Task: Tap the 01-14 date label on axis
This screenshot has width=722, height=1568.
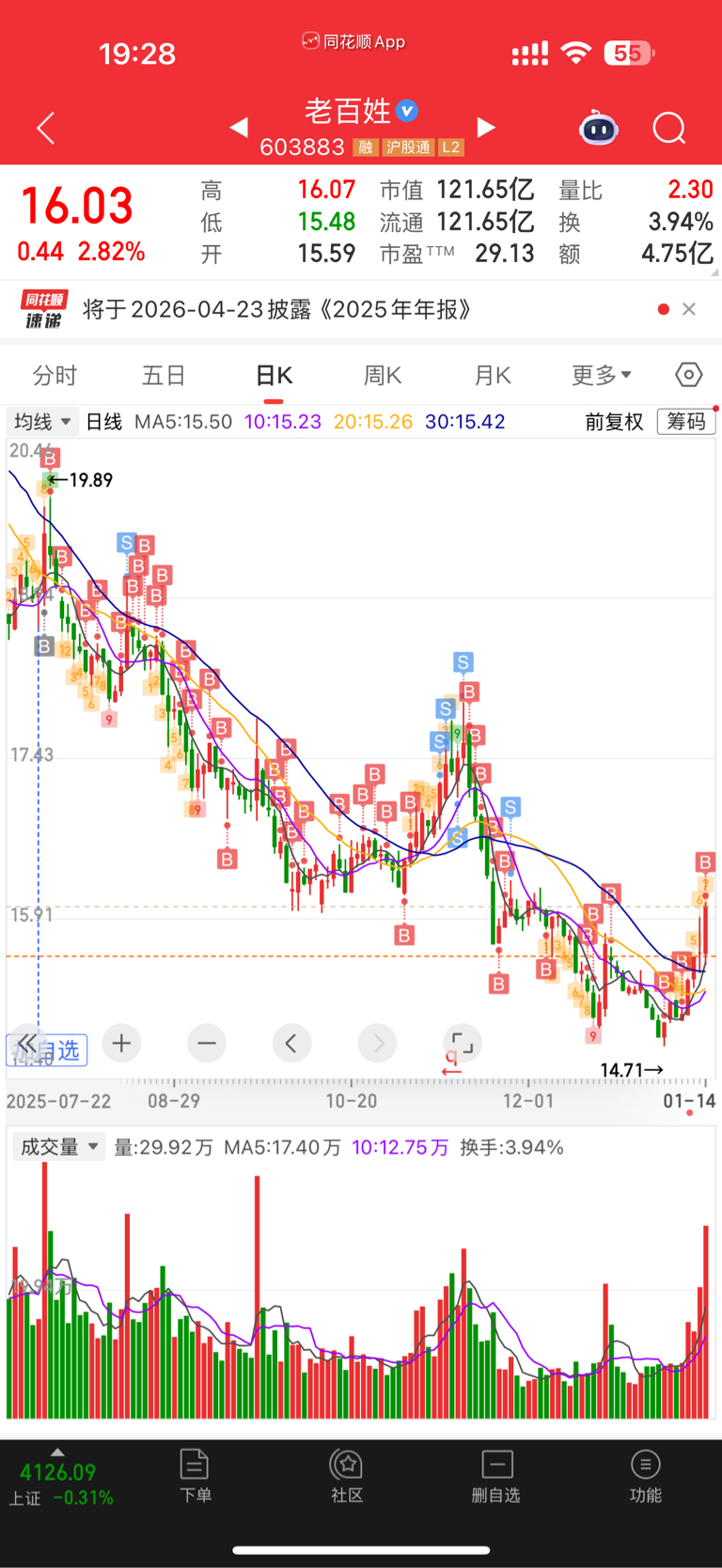Action: coord(689,1100)
